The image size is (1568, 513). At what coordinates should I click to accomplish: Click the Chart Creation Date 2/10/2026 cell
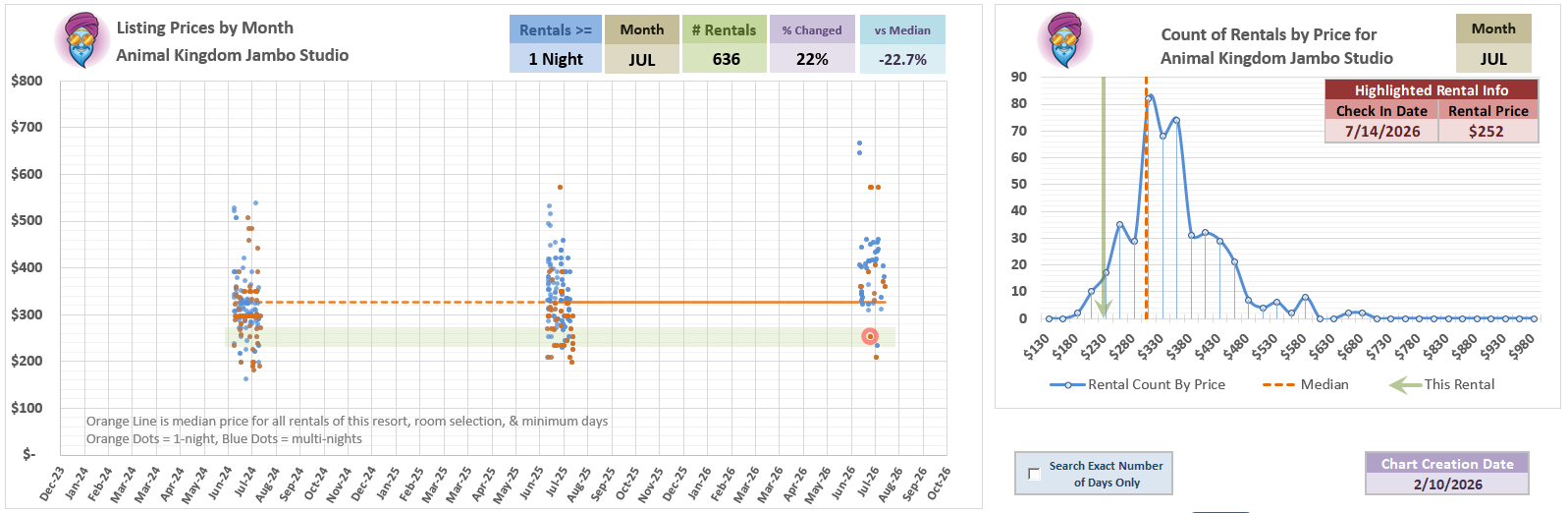click(1446, 484)
